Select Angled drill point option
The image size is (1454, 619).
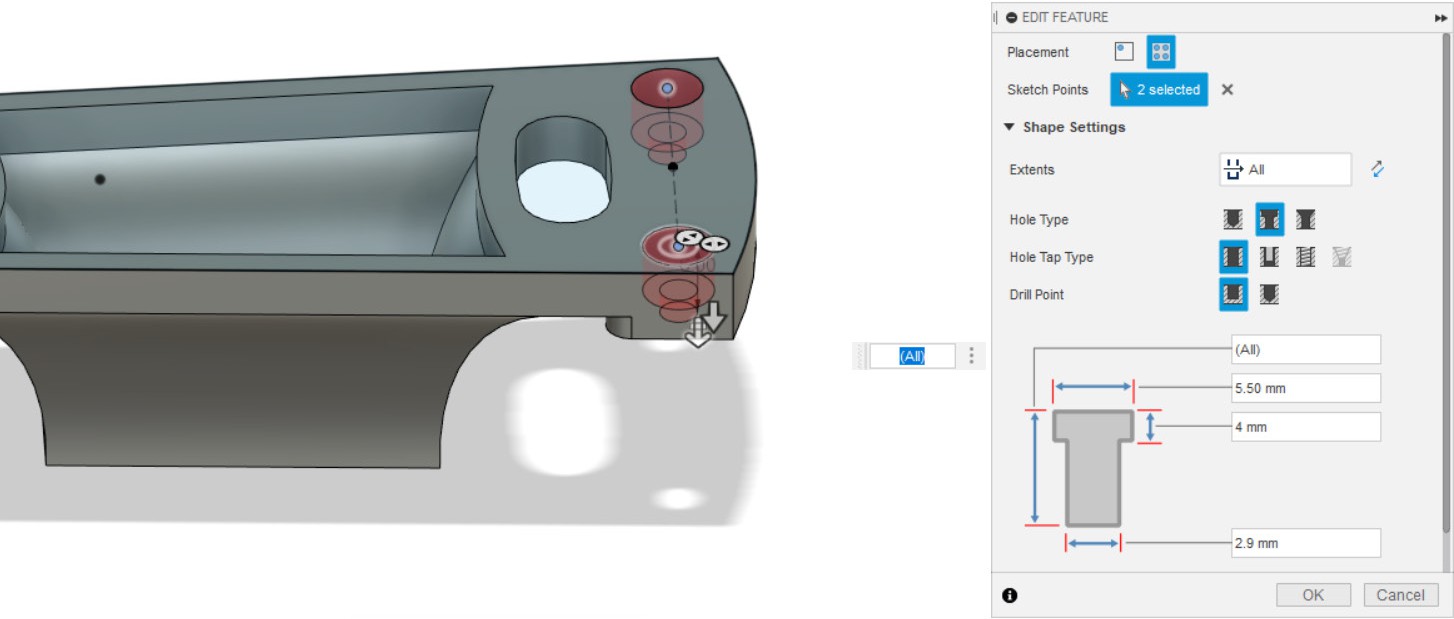pos(1269,294)
